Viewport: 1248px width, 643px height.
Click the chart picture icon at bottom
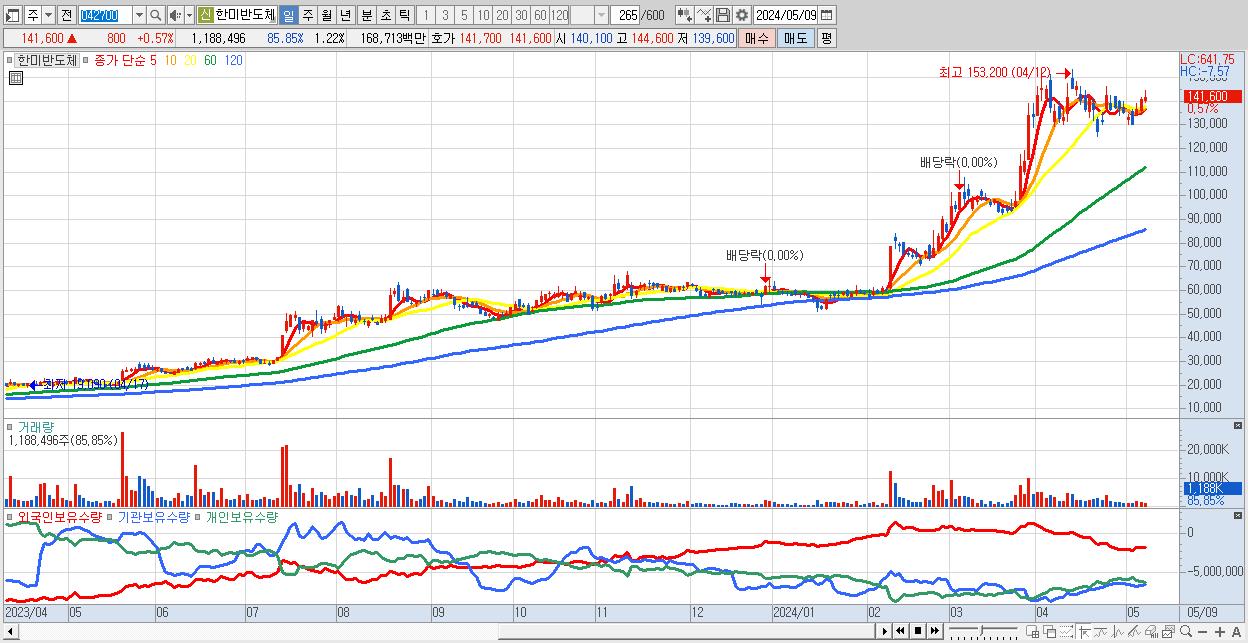tap(1168, 631)
